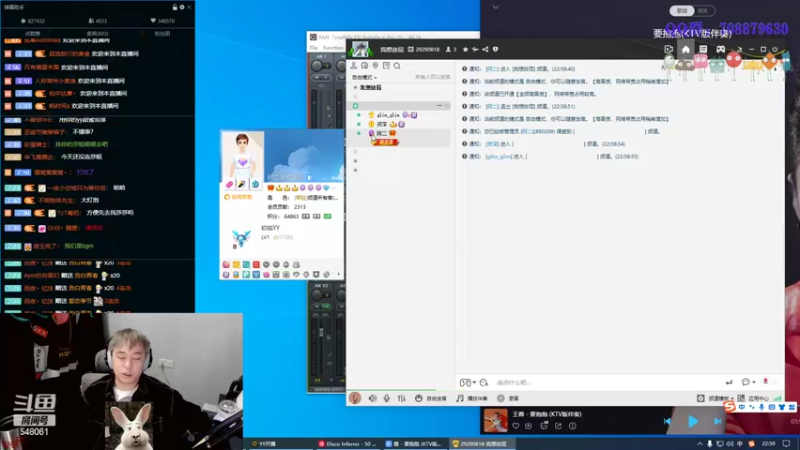Open the channel template dropdown

click(716, 398)
